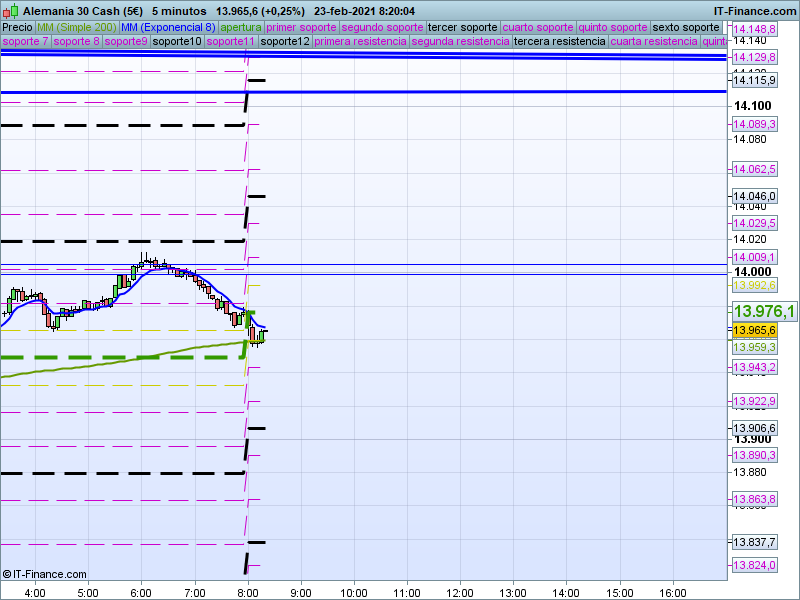800x600 pixels.
Task: Select the Precio indicator label
Action: coord(17,27)
